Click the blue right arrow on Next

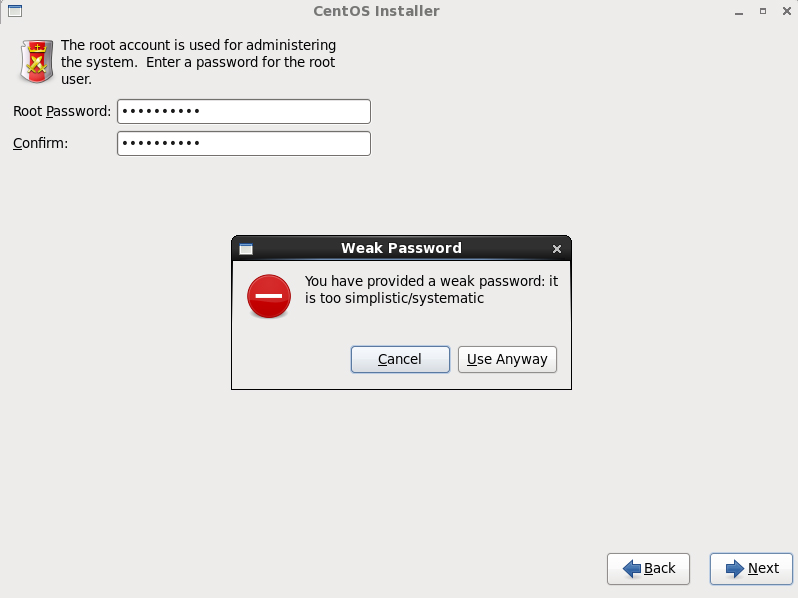(x=735, y=568)
